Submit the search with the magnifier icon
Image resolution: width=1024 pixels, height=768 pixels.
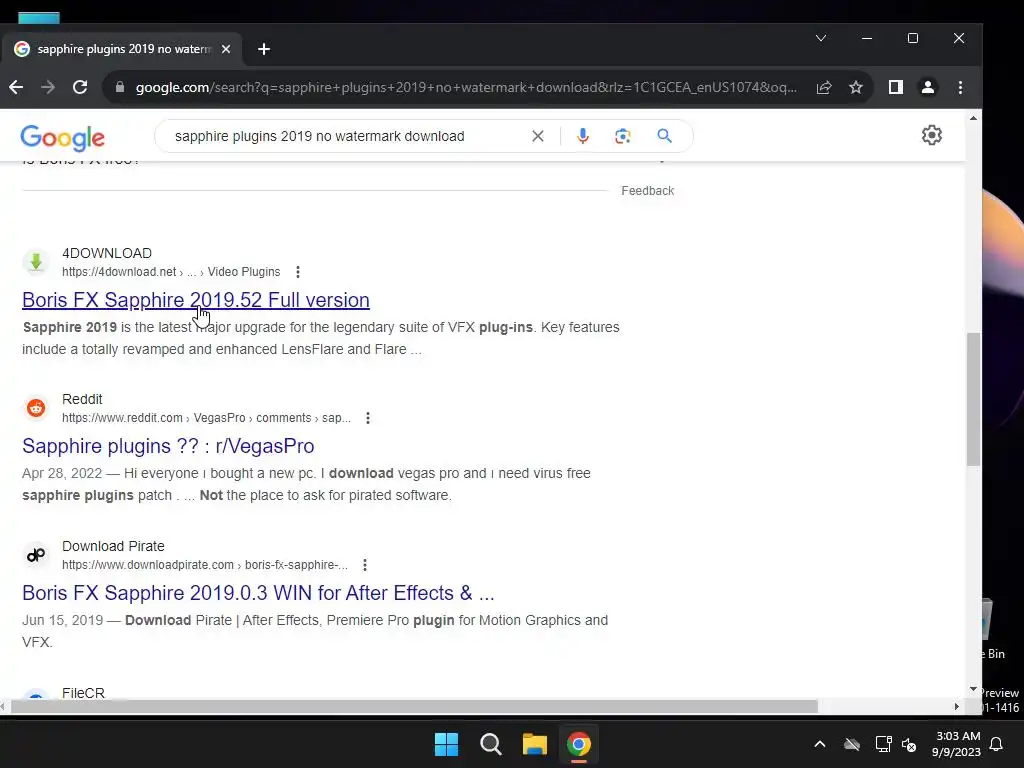coord(664,136)
